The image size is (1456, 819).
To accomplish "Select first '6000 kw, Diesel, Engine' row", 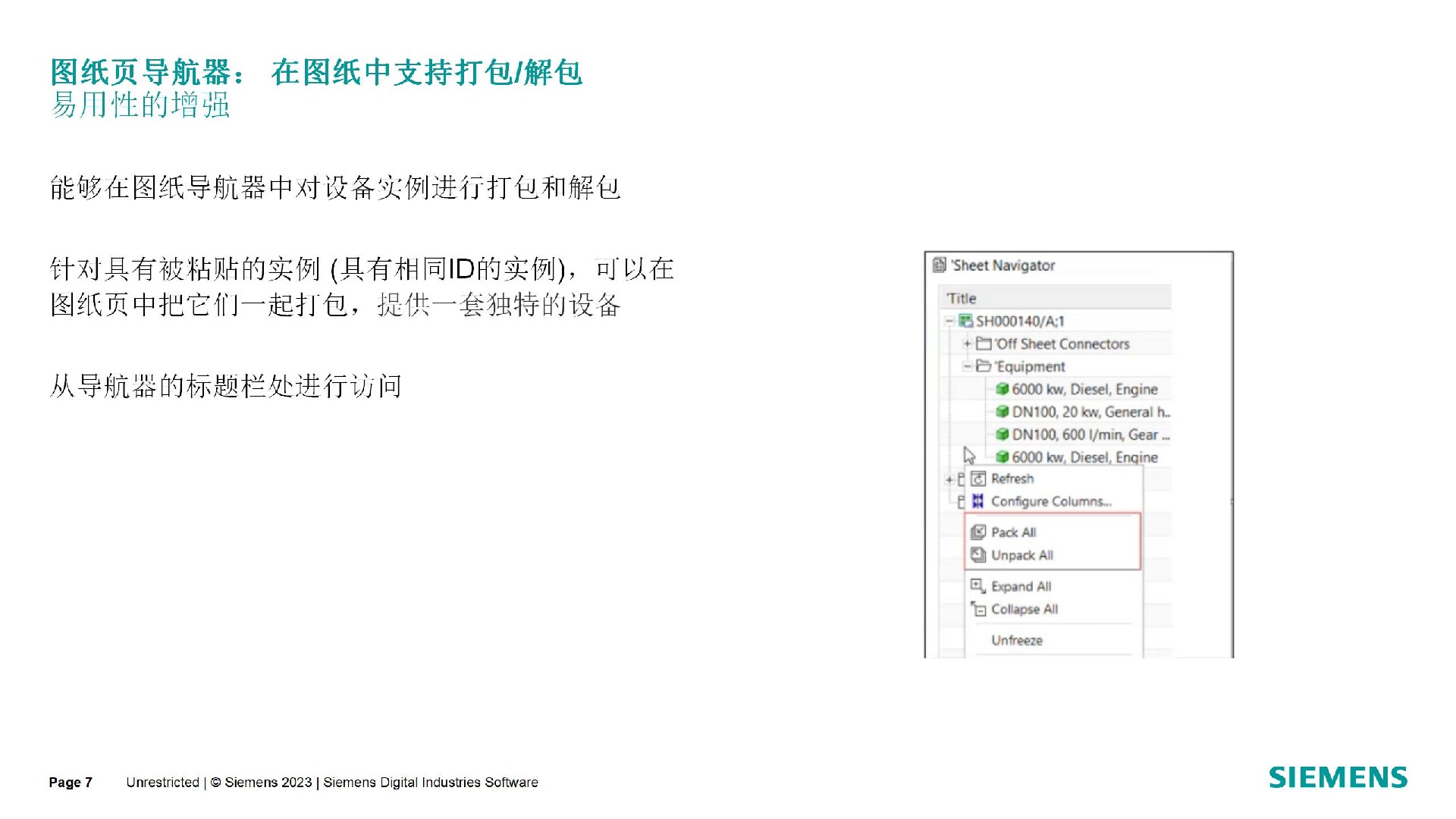I will pos(1055,389).
